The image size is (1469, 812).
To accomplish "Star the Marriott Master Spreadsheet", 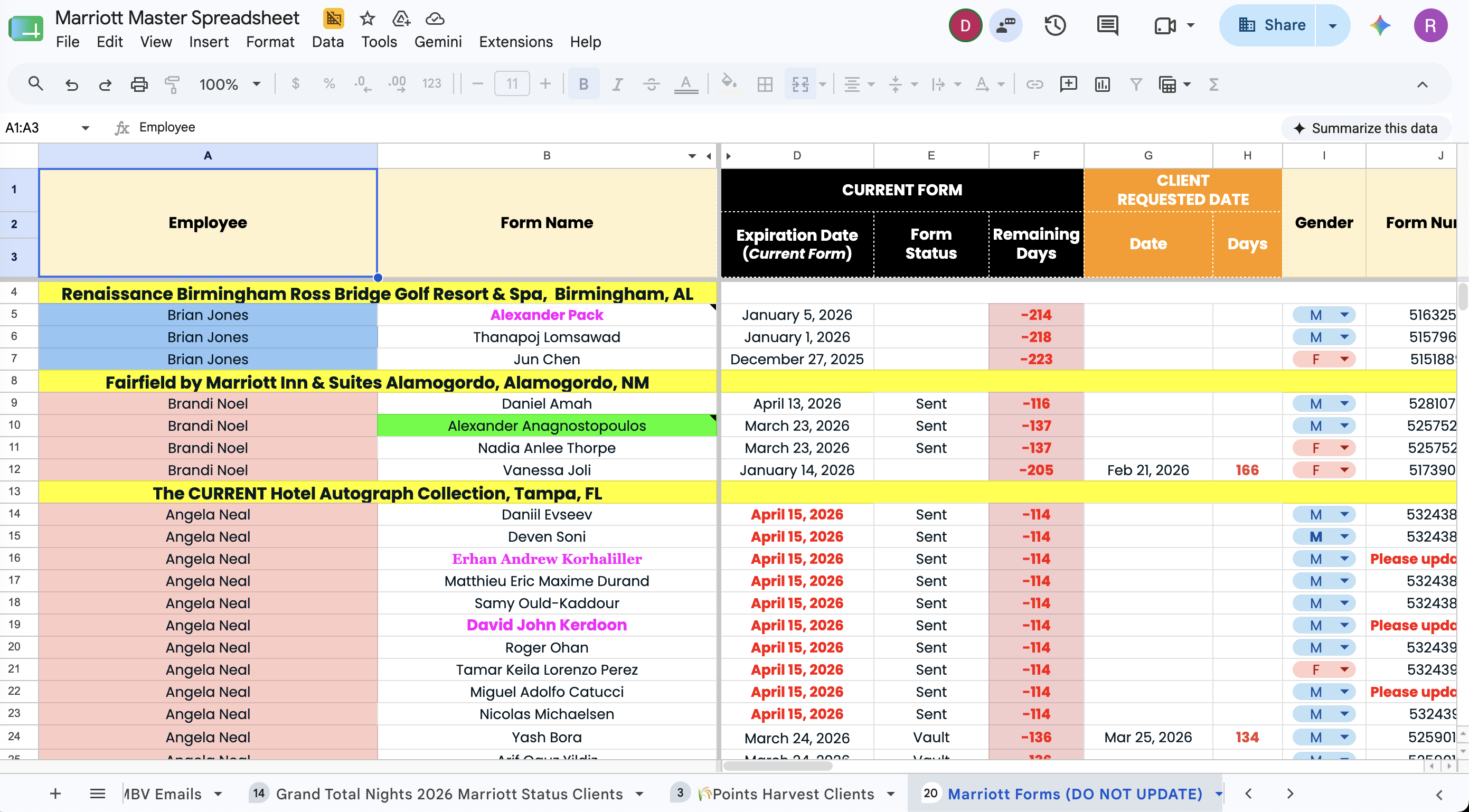I will click(x=368, y=18).
